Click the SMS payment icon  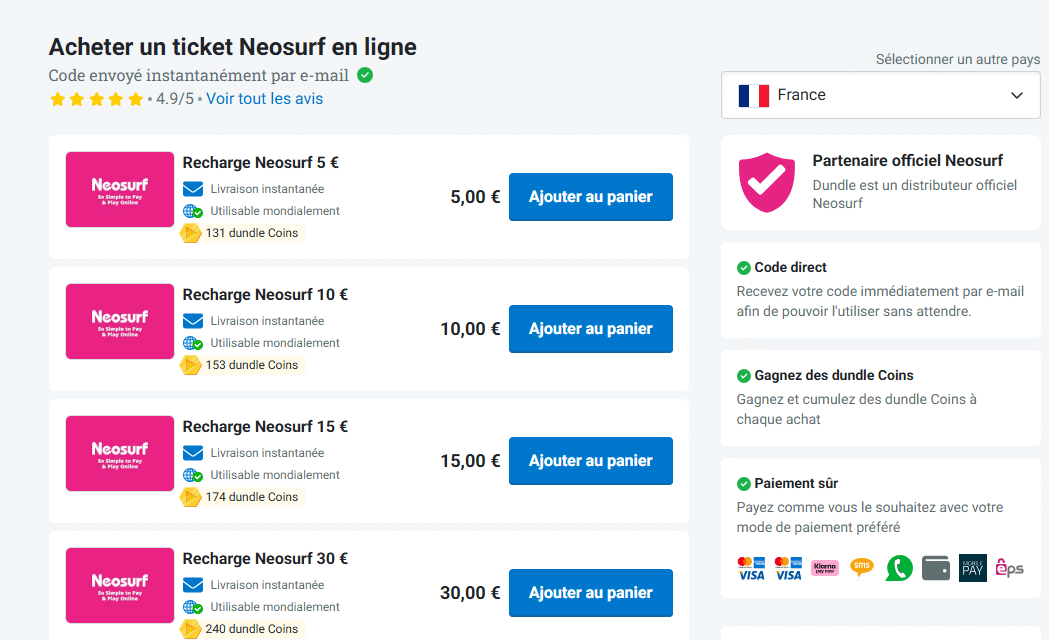point(861,568)
